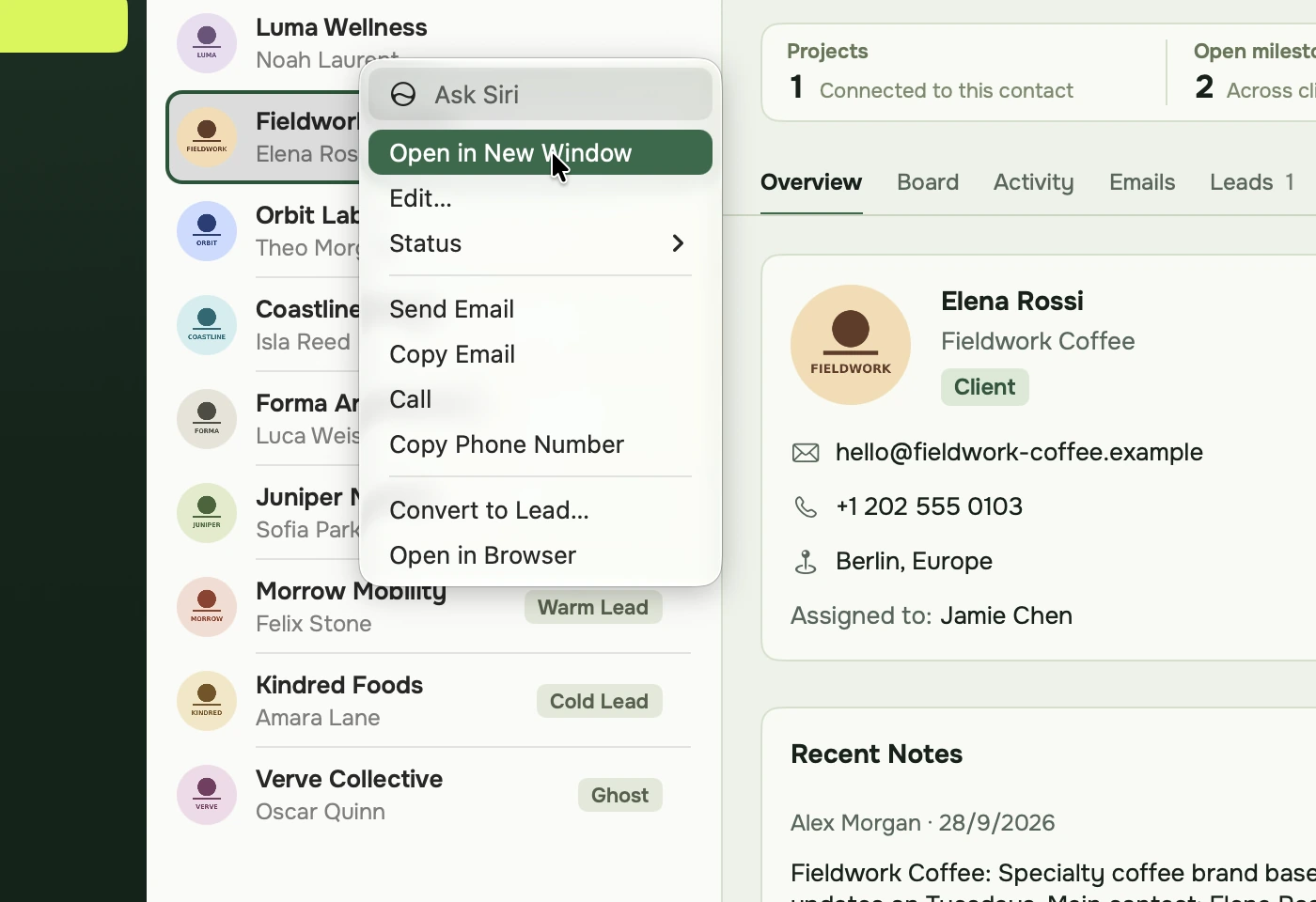Click Juniper avatar icon
The width and height of the screenshot is (1316, 902).
click(207, 513)
